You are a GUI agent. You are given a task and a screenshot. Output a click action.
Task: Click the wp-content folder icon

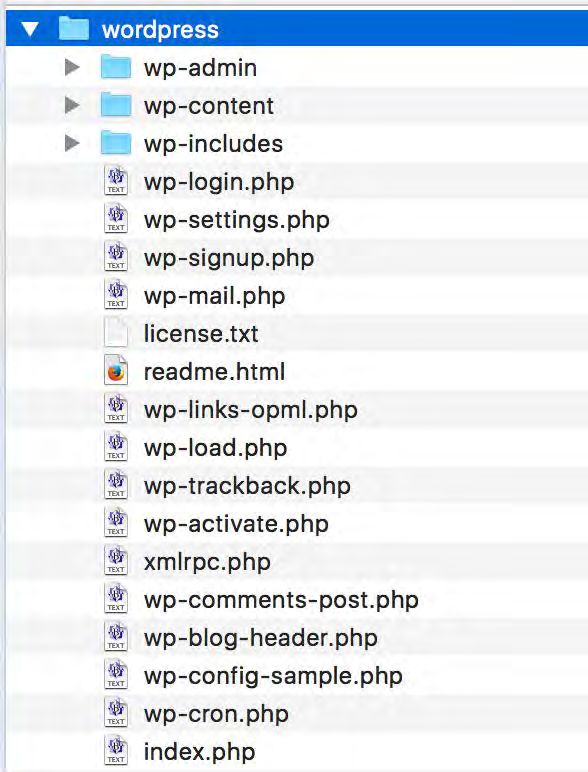[x=116, y=105]
